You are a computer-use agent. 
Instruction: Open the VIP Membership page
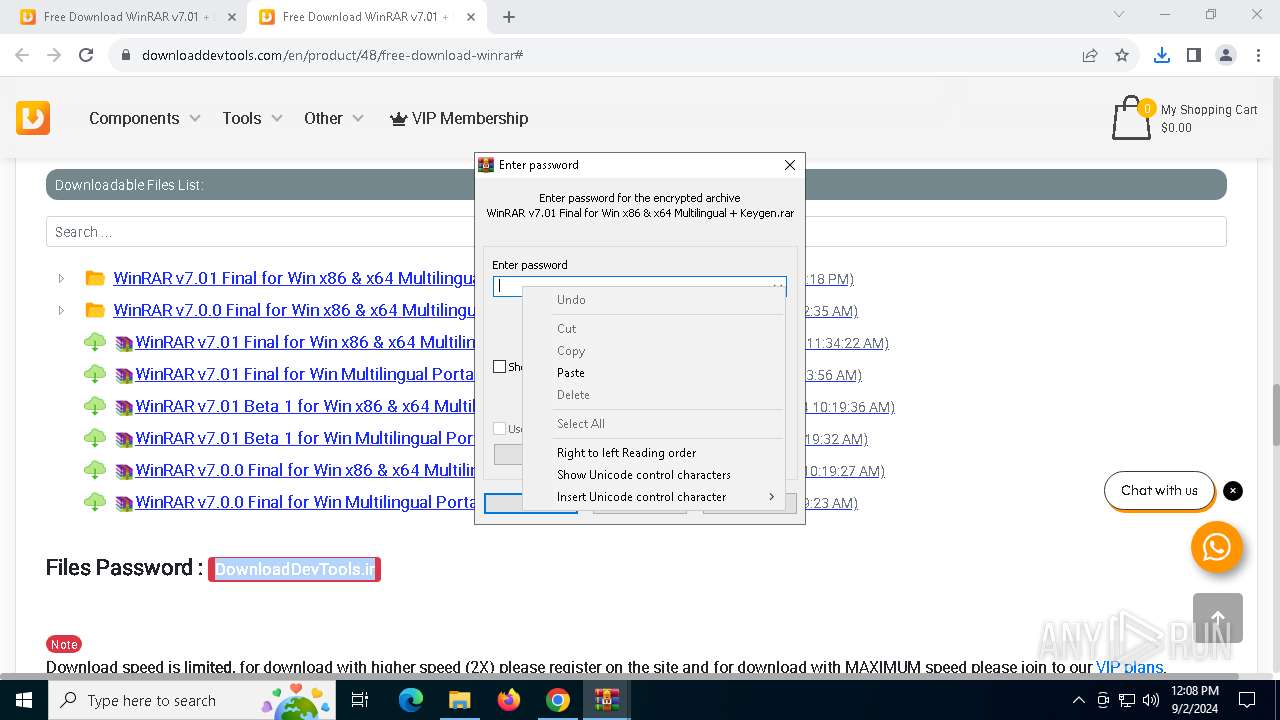(x=459, y=118)
